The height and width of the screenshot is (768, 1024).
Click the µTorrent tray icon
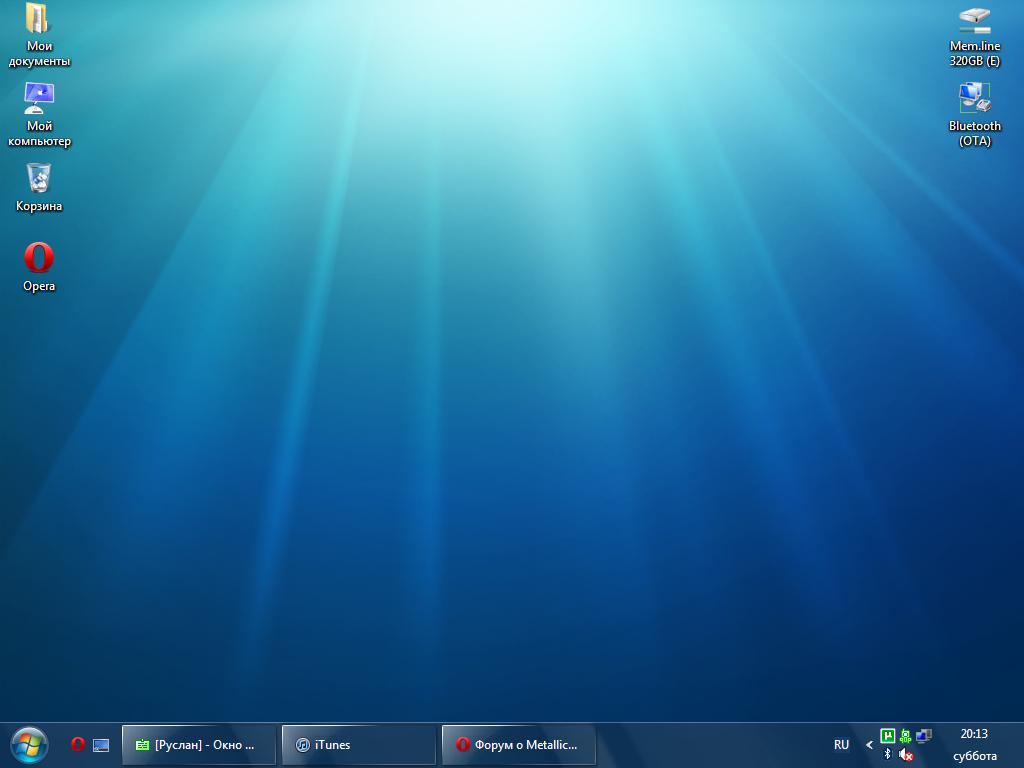pos(887,736)
